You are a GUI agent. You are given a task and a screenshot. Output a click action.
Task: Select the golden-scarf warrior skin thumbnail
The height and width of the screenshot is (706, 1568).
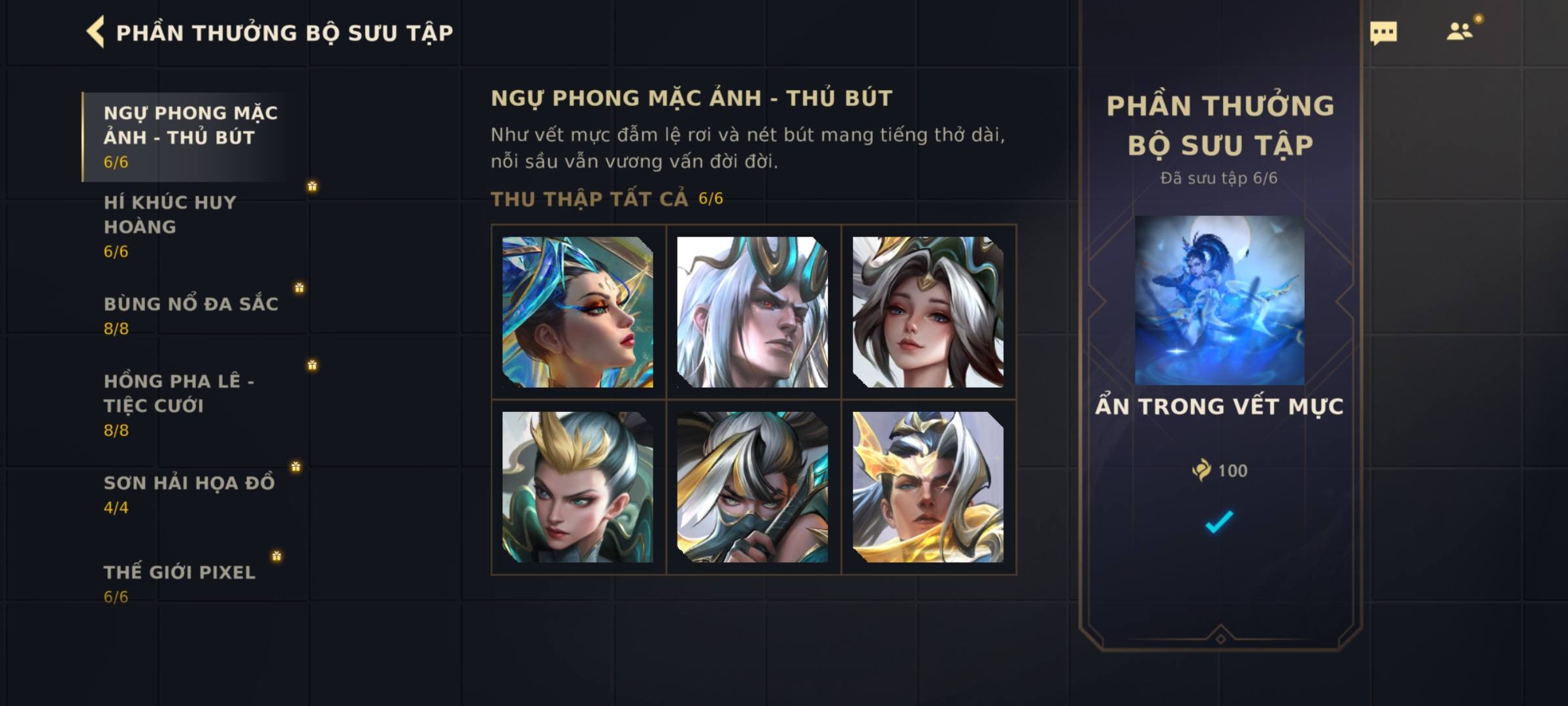[928, 487]
